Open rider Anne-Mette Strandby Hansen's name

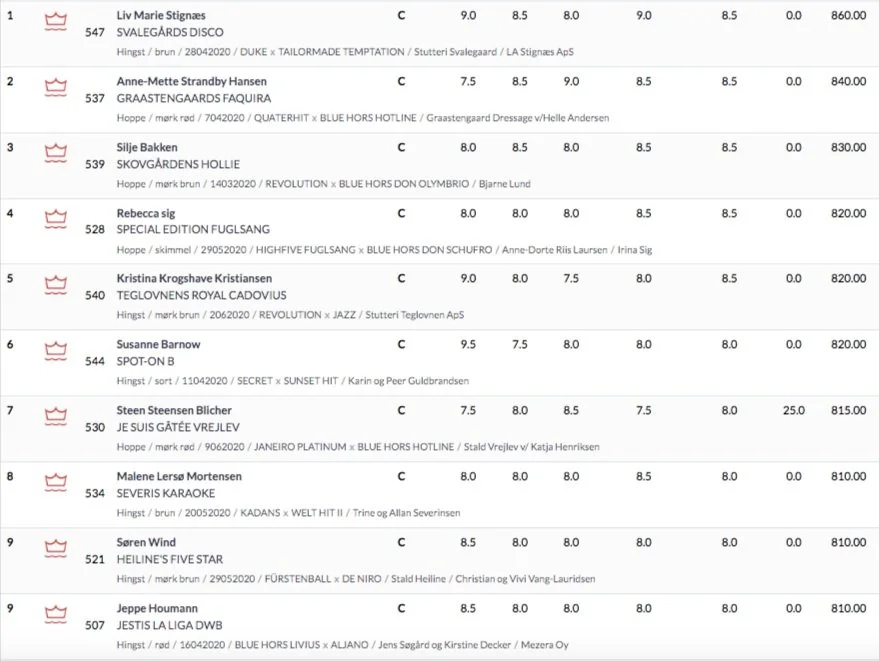(x=192, y=81)
